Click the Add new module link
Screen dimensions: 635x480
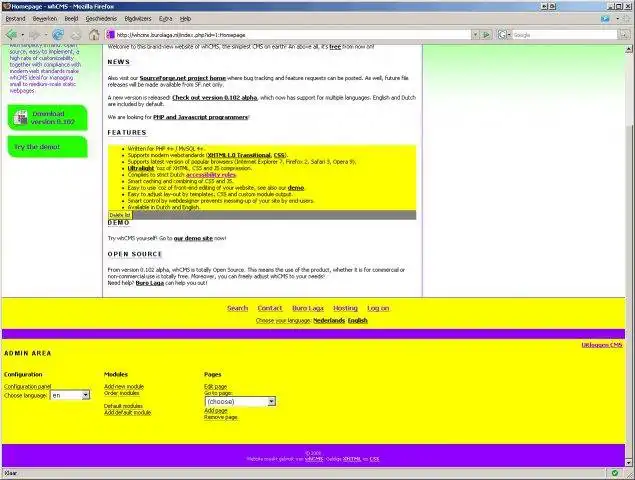[x=124, y=386]
